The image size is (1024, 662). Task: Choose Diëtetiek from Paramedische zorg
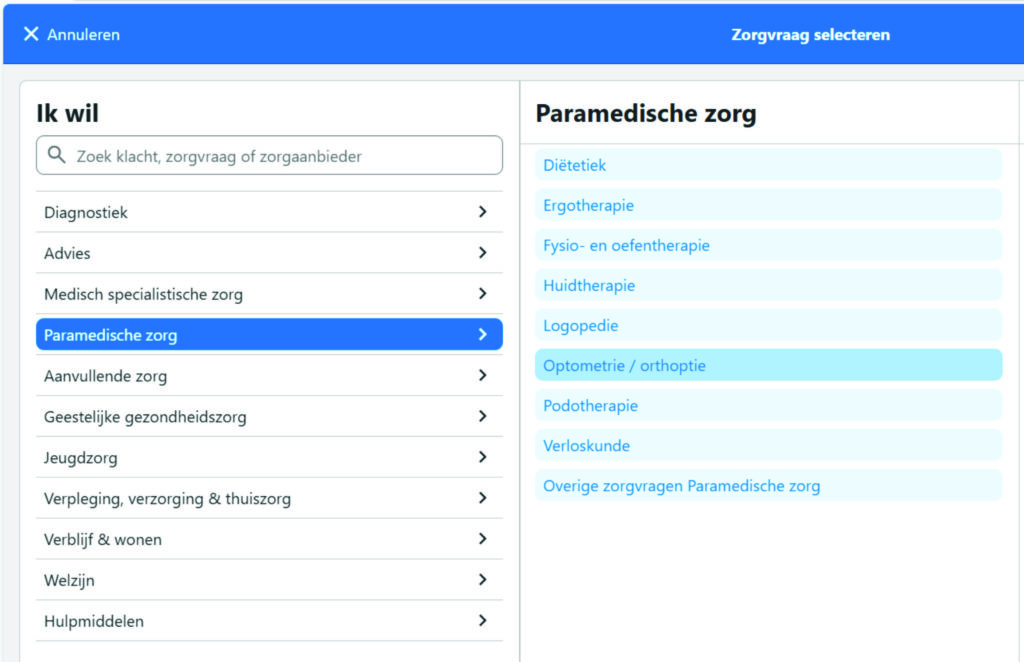(x=768, y=165)
